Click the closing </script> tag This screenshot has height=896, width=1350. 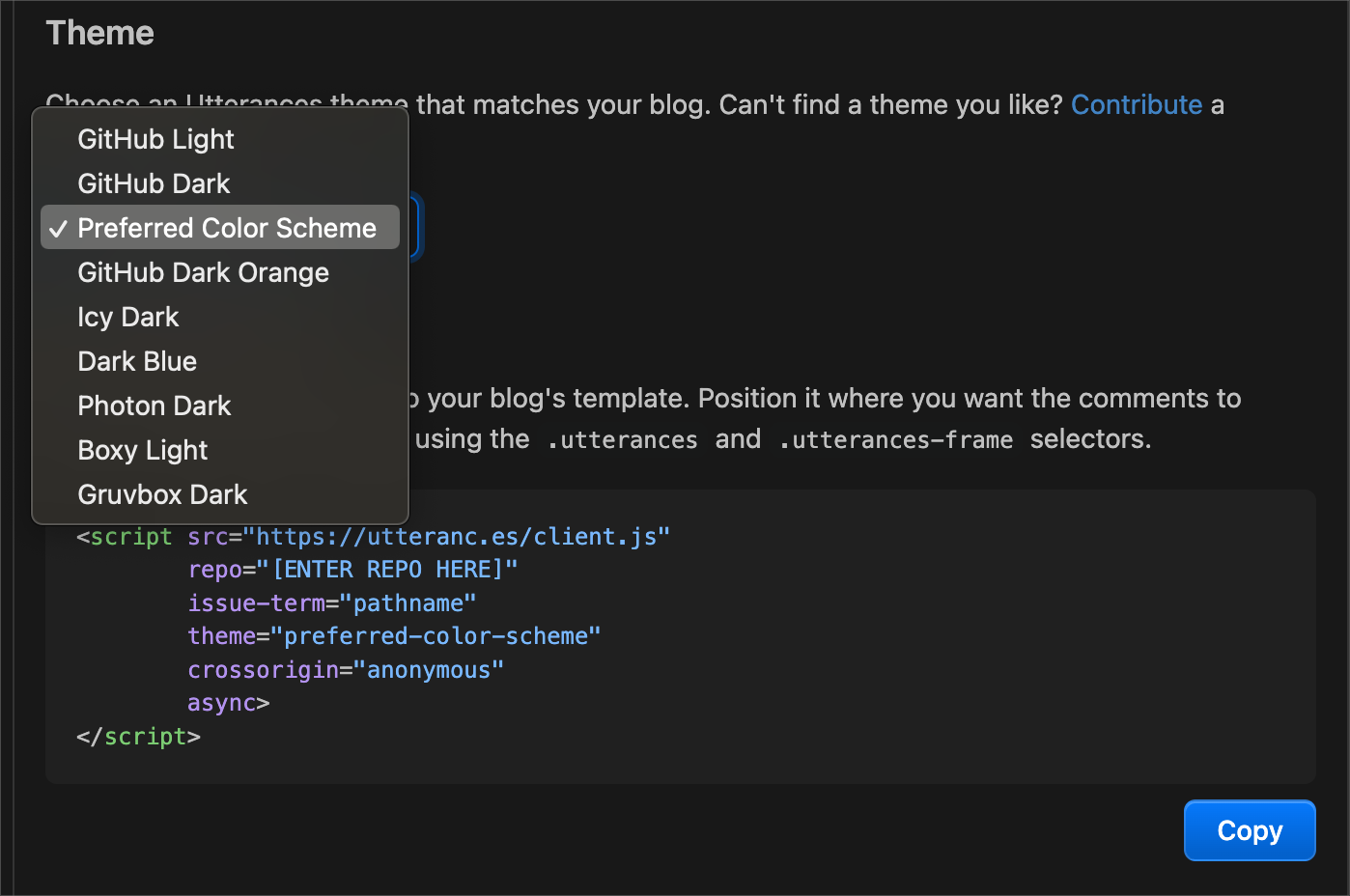138,737
